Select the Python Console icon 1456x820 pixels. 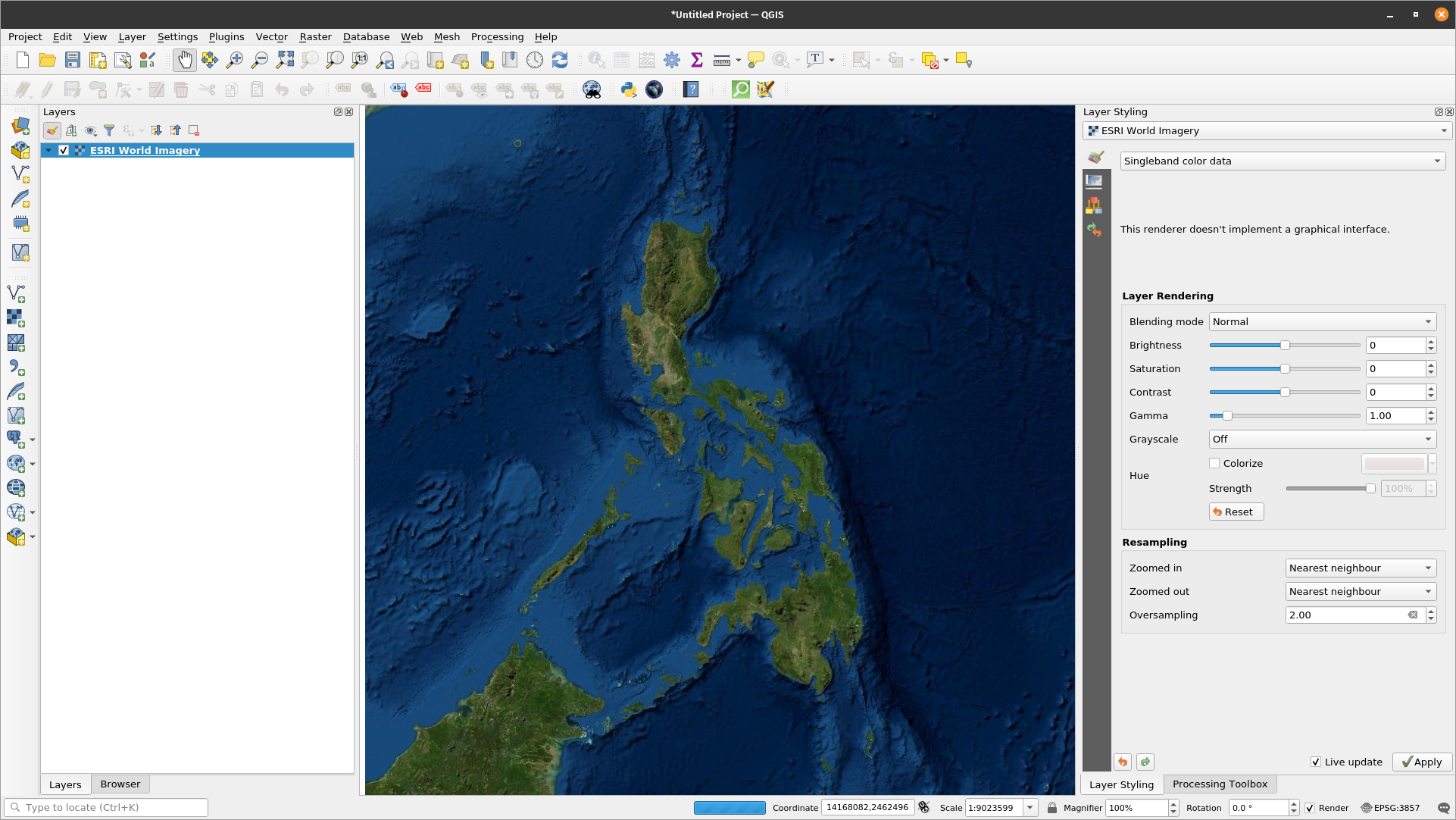click(x=627, y=89)
